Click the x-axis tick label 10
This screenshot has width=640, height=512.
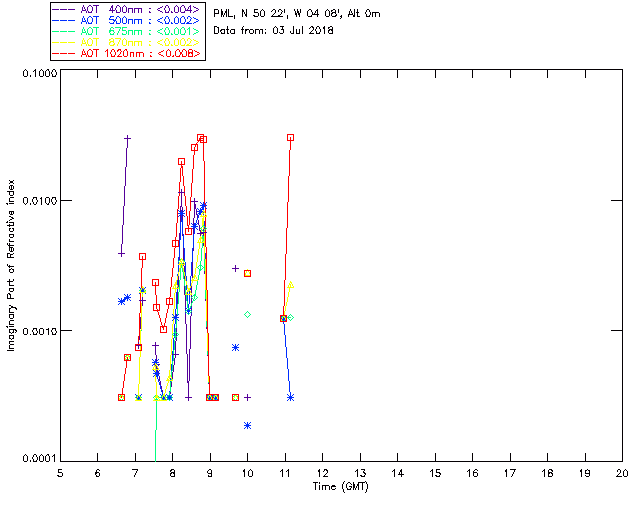247,473
